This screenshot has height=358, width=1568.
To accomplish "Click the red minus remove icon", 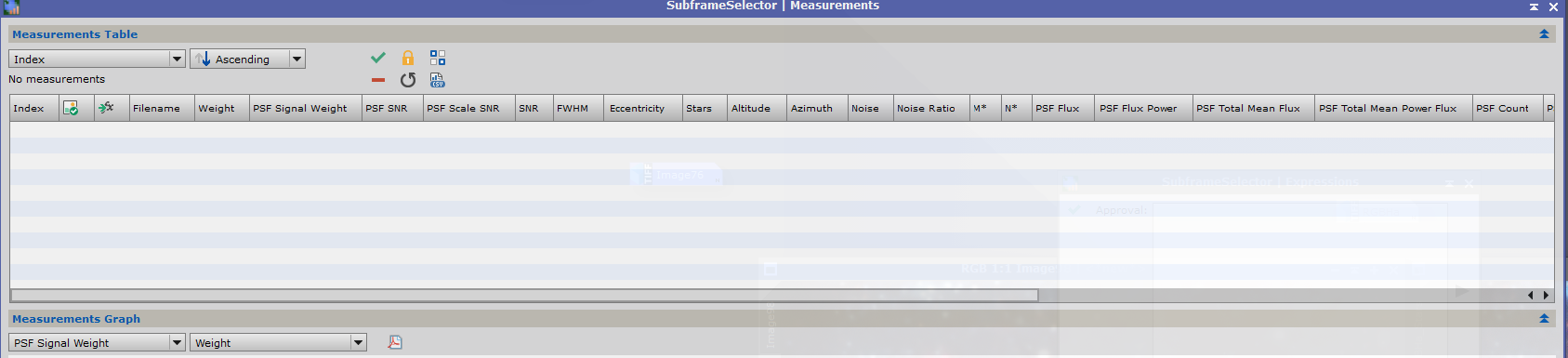I will click(x=378, y=80).
